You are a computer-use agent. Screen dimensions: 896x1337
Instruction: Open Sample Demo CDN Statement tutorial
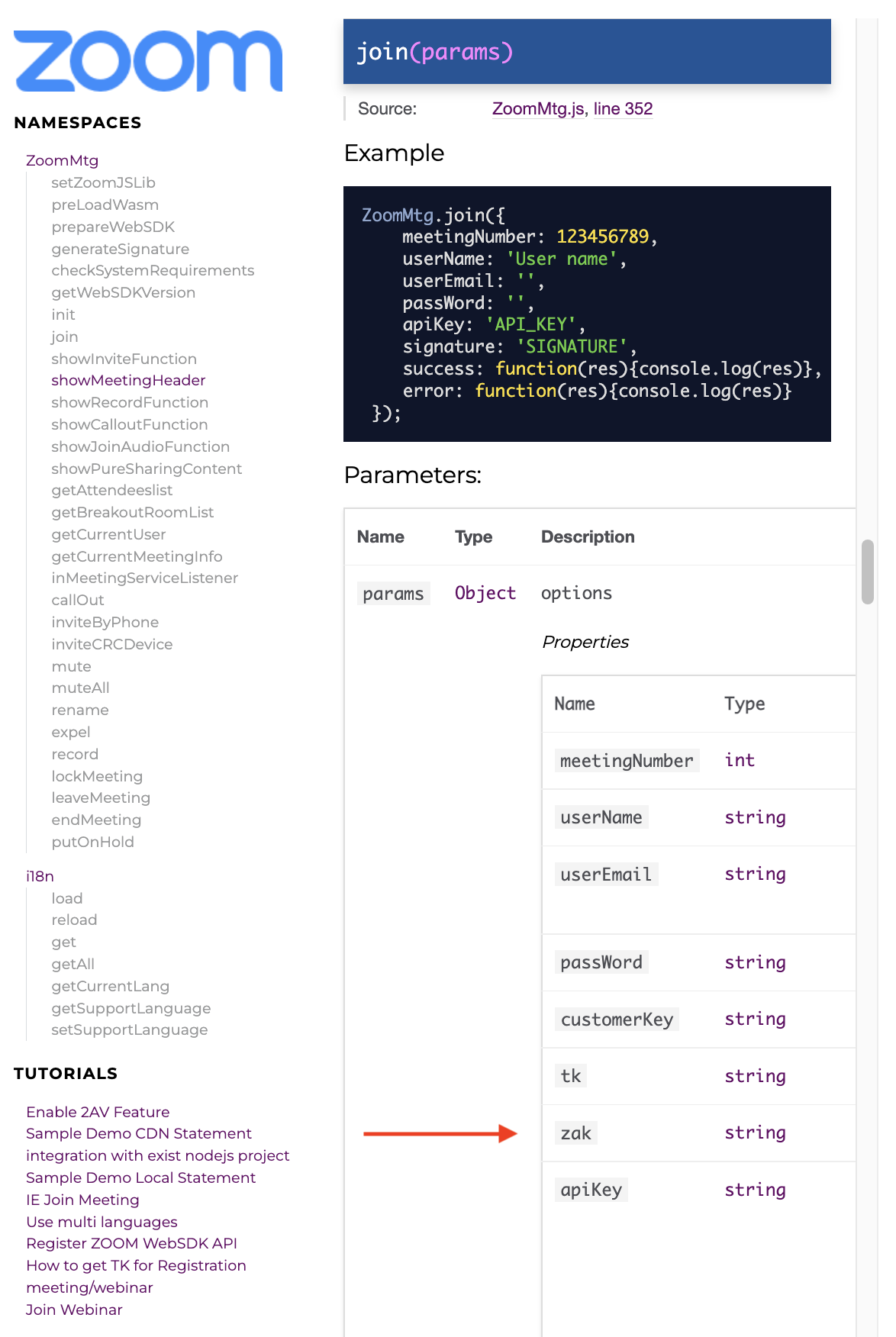[x=138, y=1133]
